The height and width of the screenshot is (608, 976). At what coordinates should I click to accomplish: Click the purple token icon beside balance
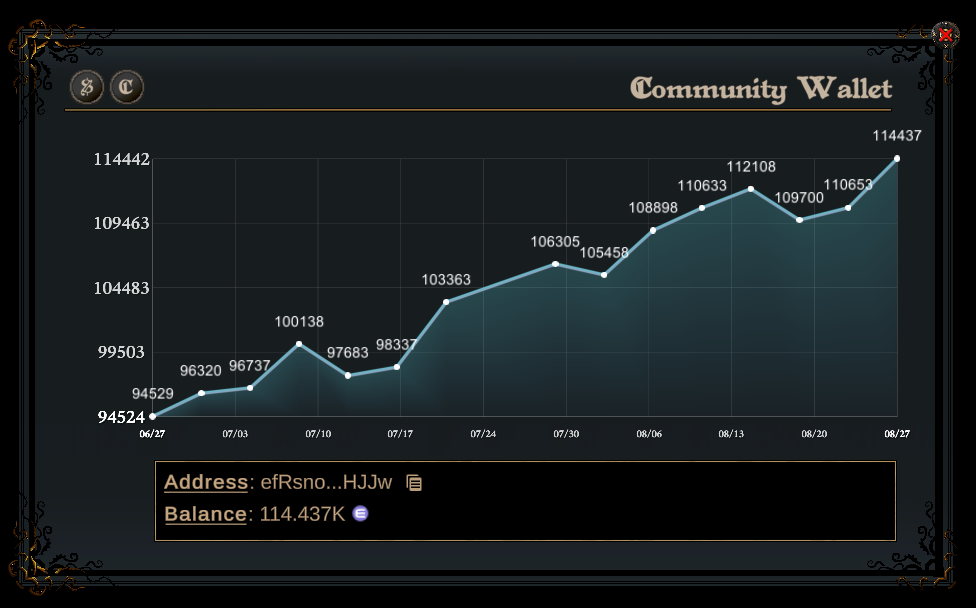tap(361, 513)
